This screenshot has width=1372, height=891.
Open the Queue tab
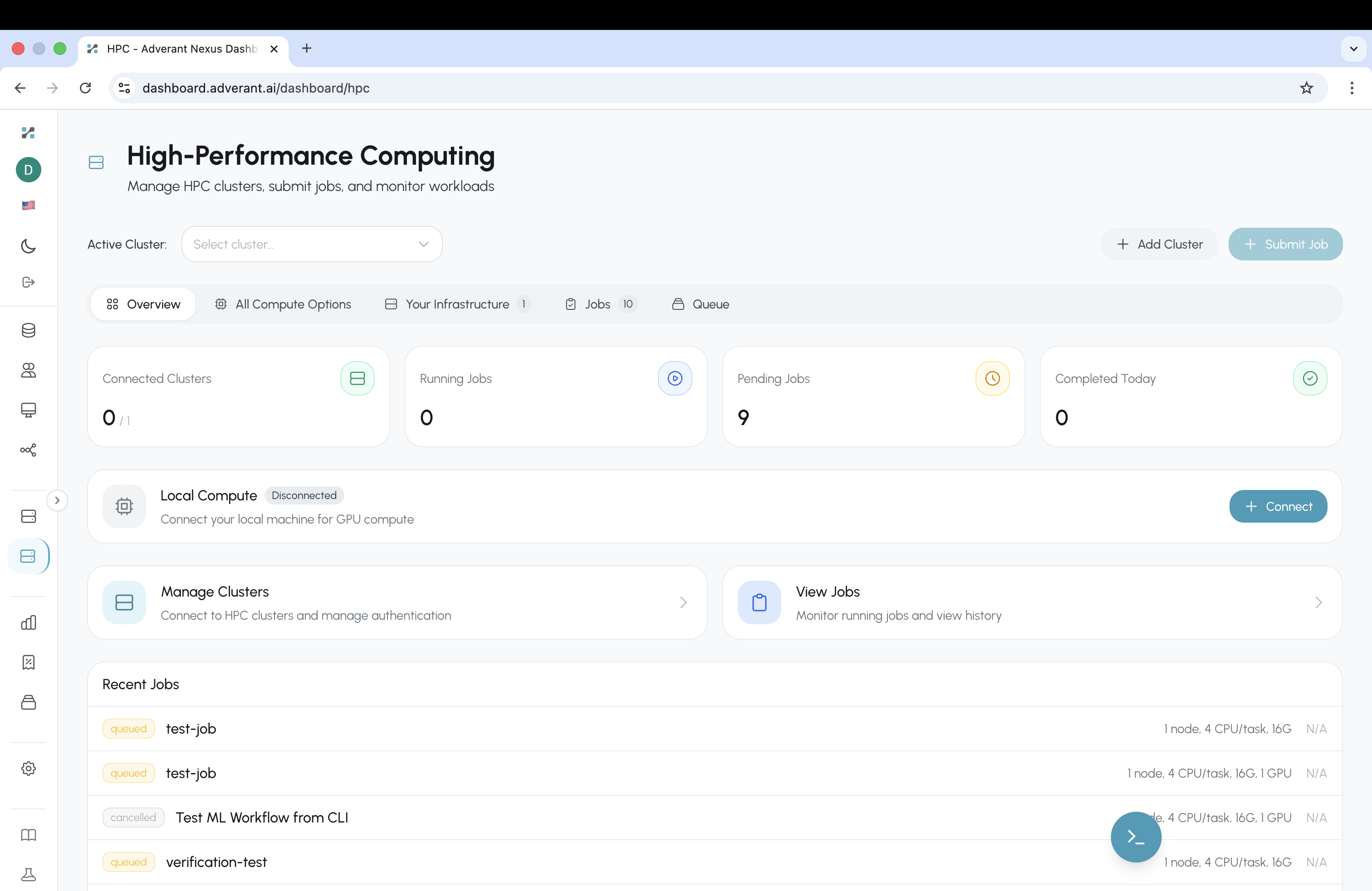(701, 304)
